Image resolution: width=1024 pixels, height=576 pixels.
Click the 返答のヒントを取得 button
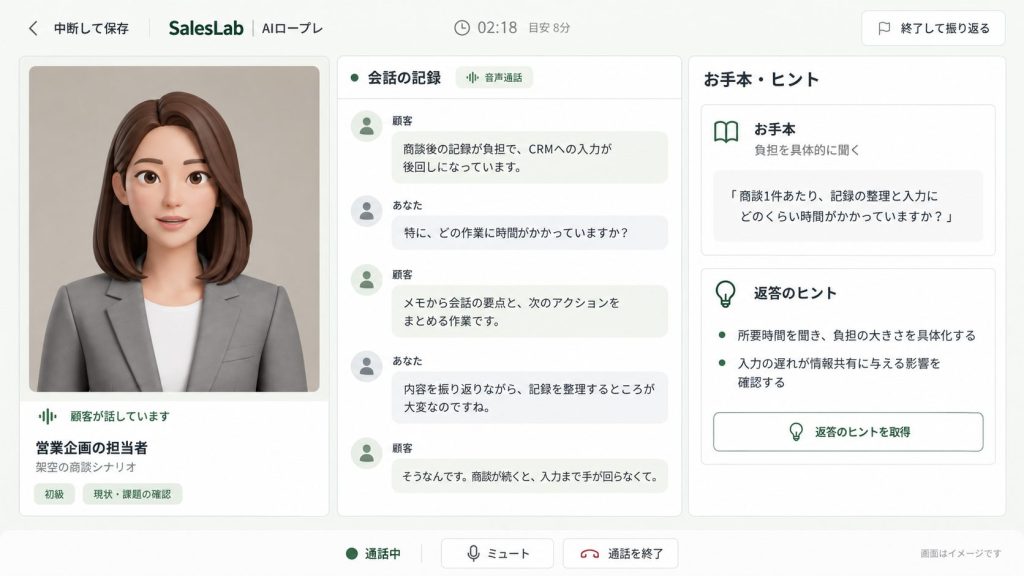tap(848, 432)
